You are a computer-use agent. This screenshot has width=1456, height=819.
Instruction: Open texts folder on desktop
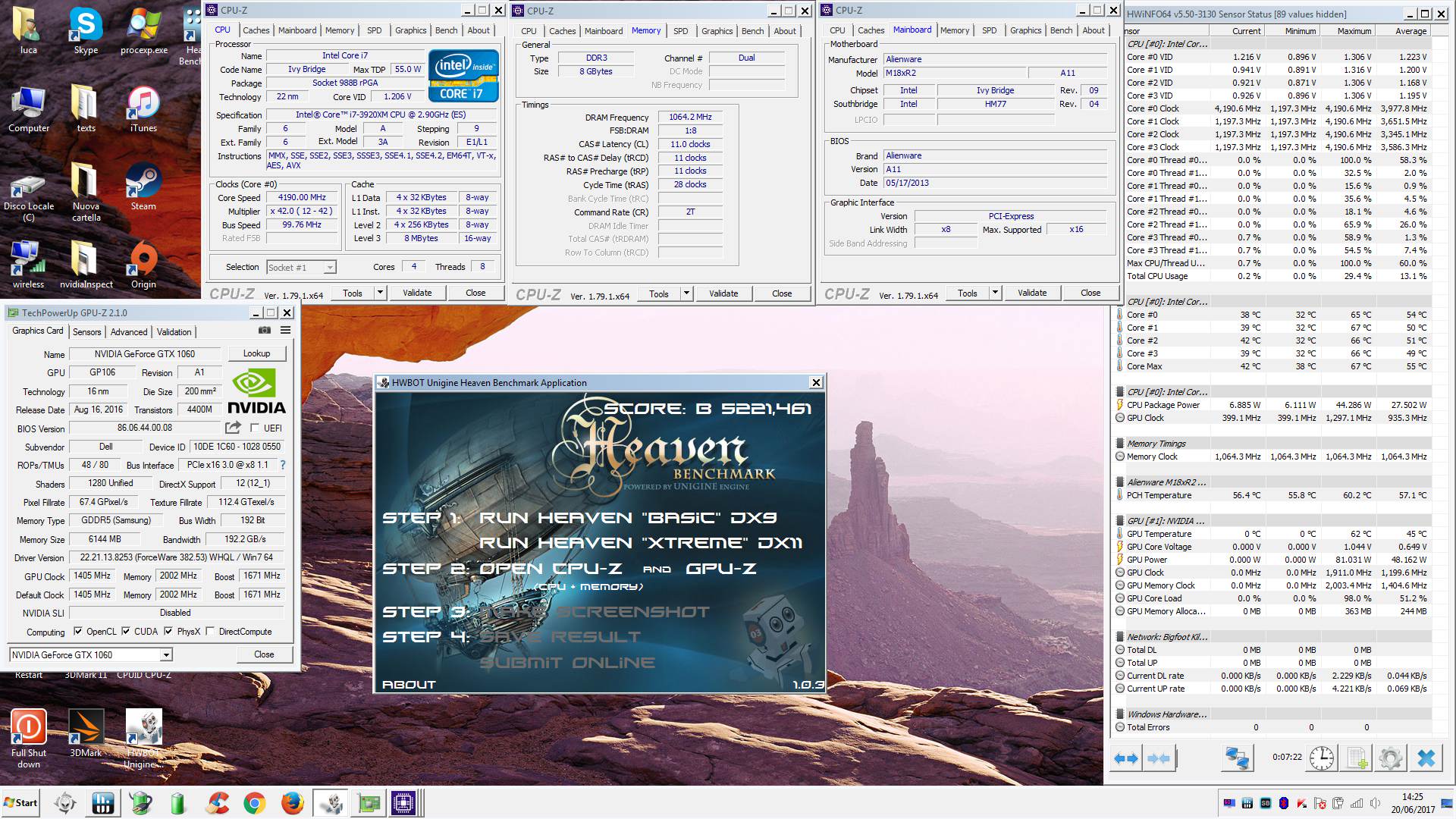click(86, 109)
